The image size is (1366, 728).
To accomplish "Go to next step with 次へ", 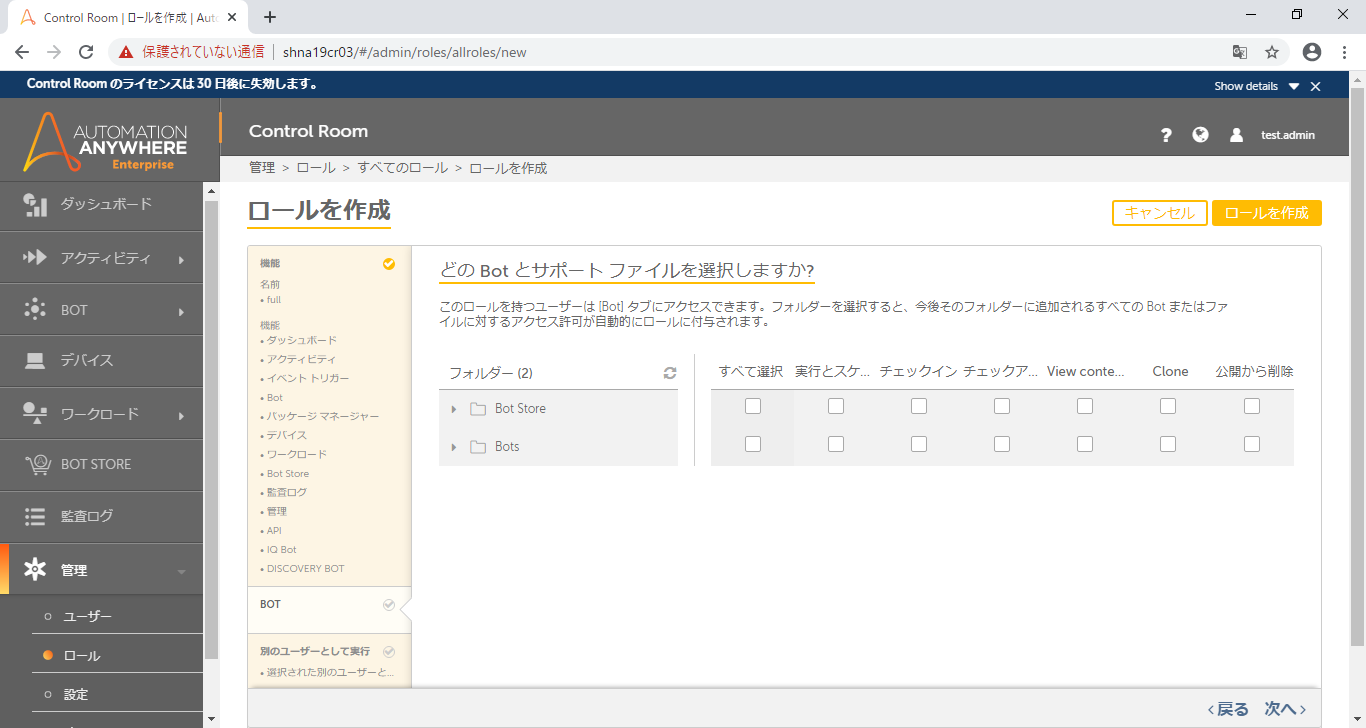I will 1285,709.
